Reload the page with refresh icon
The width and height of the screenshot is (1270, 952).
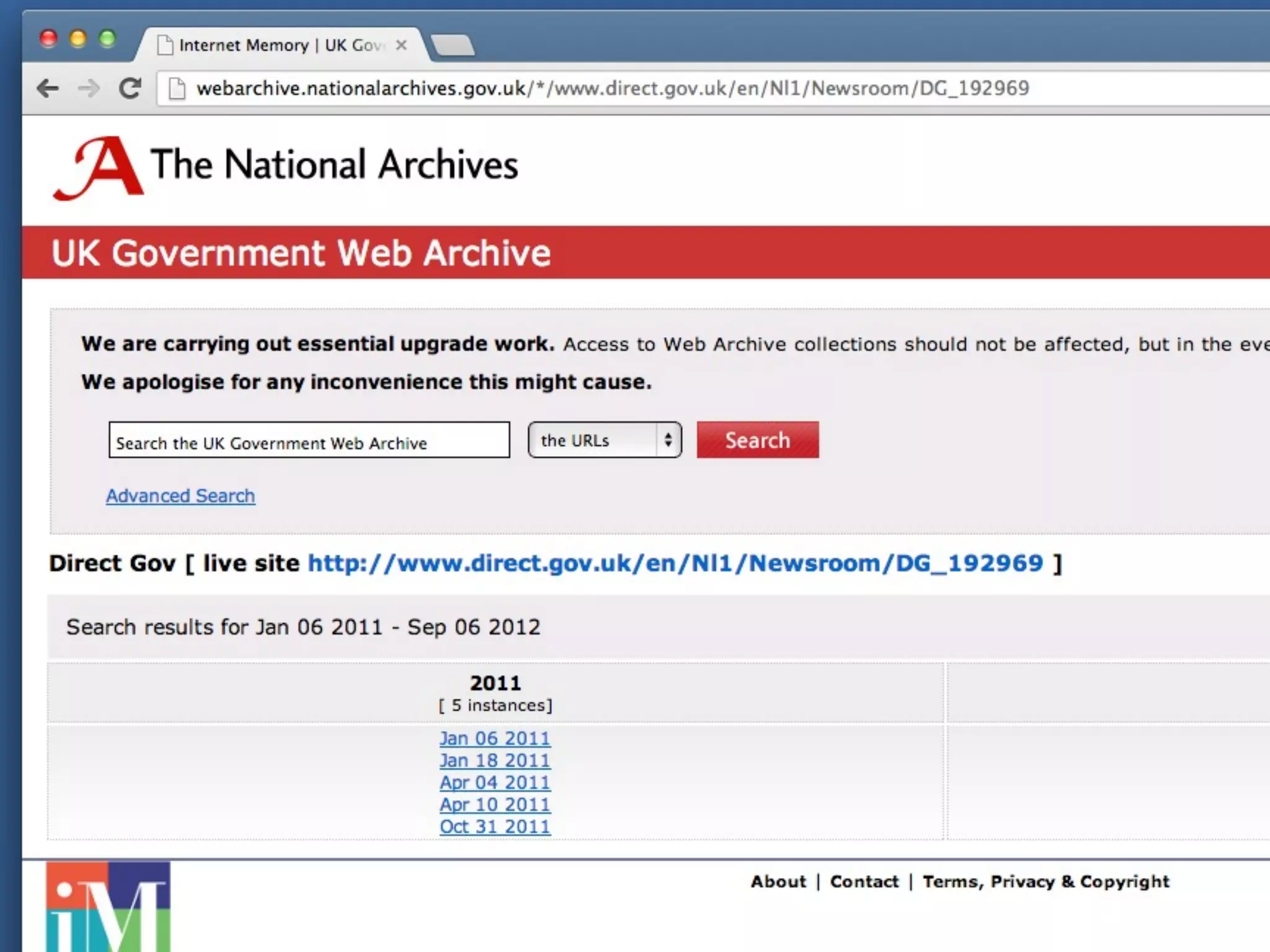130,89
